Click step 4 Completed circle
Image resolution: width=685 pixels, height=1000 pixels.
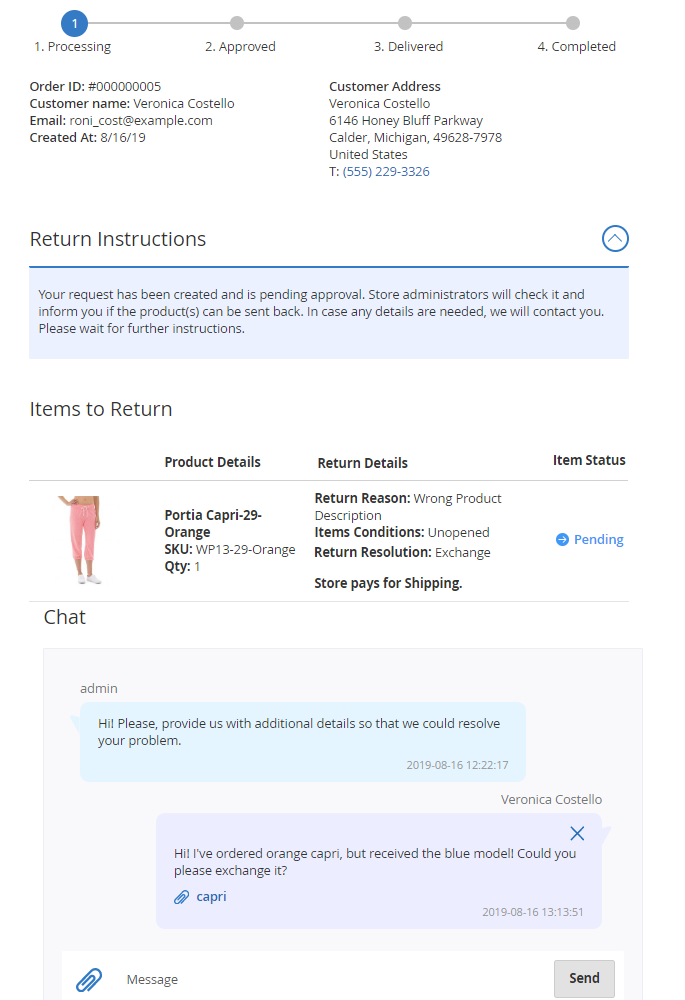pos(573,22)
